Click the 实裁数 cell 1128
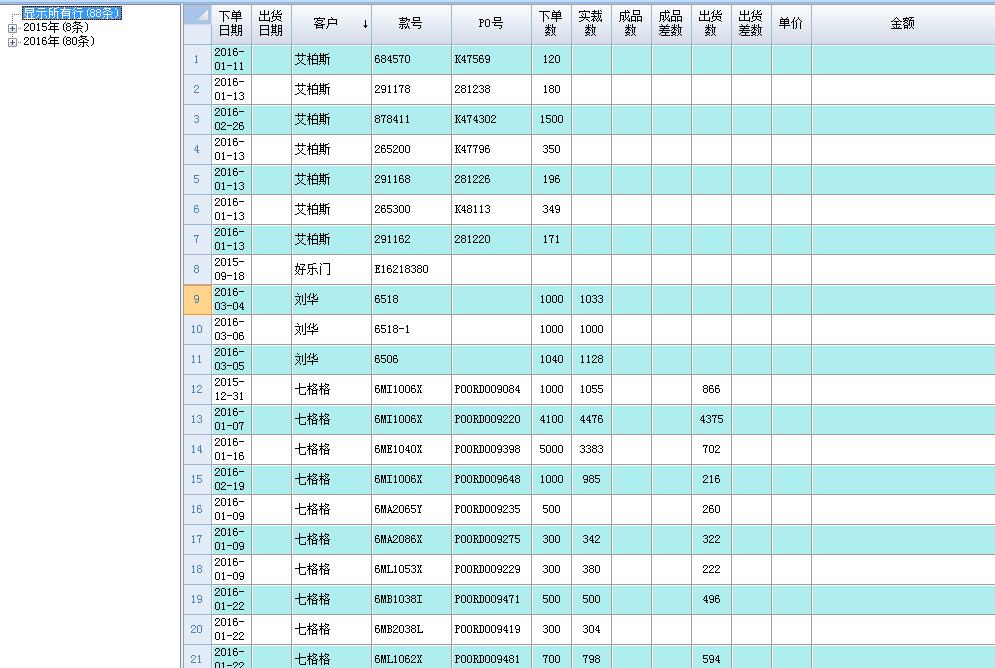The width and height of the screenshot is (995, 668). pyautogui.click(x=591, y=360)
